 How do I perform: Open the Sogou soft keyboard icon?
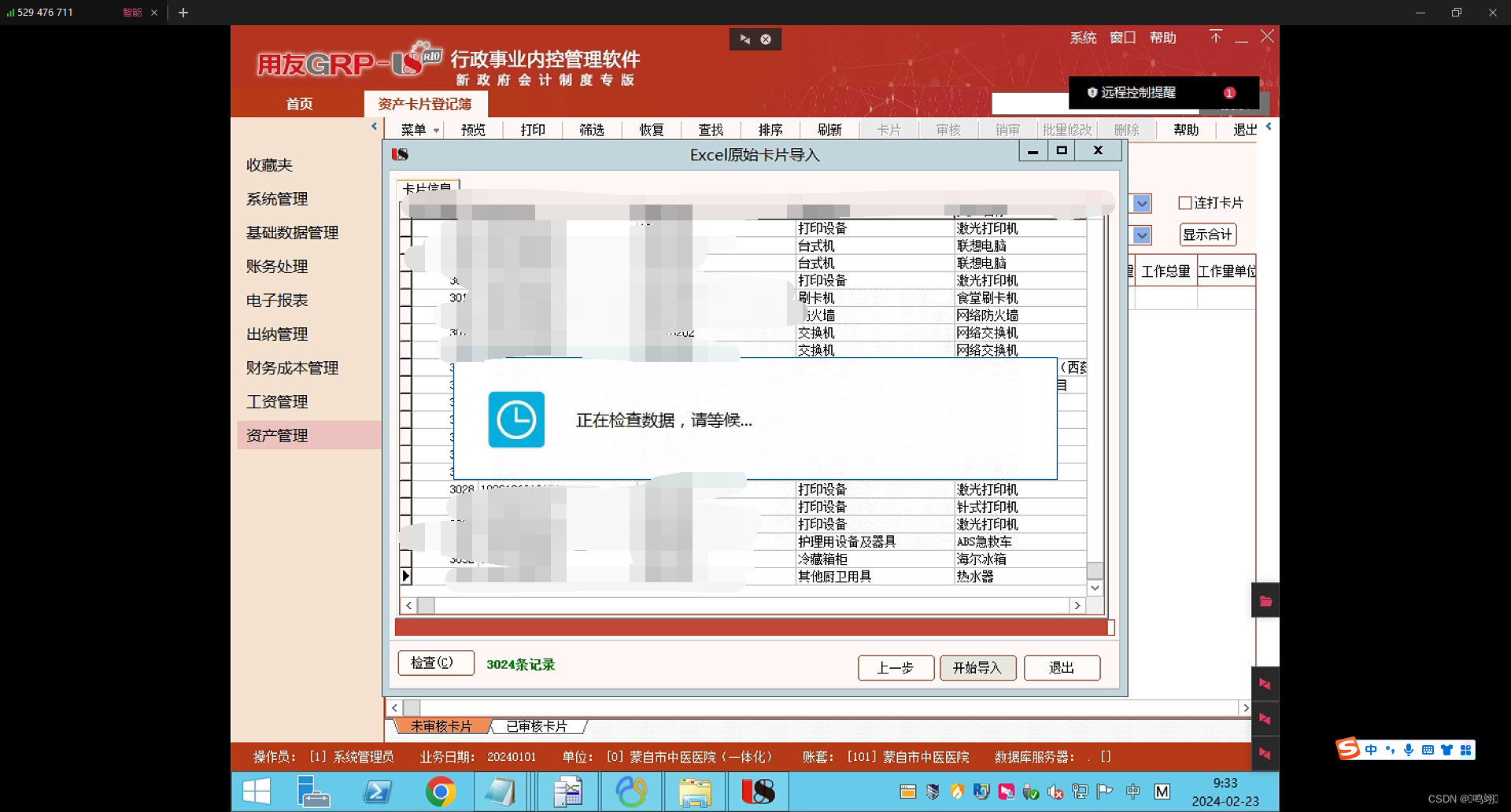click(1428, 750)
